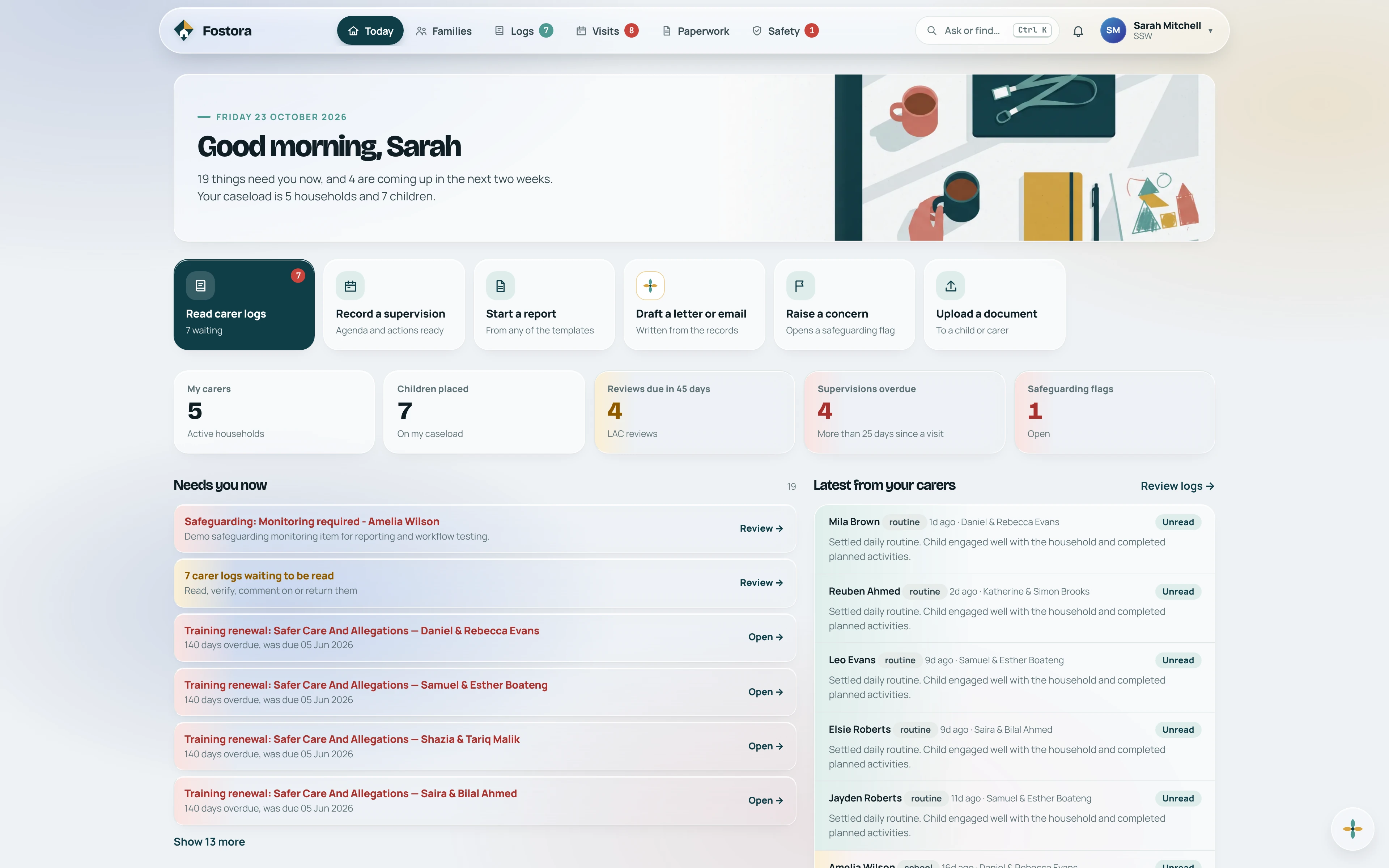Go to the Today tab
The height and width of the screenshot is (868, 1389).
point(370,30)
